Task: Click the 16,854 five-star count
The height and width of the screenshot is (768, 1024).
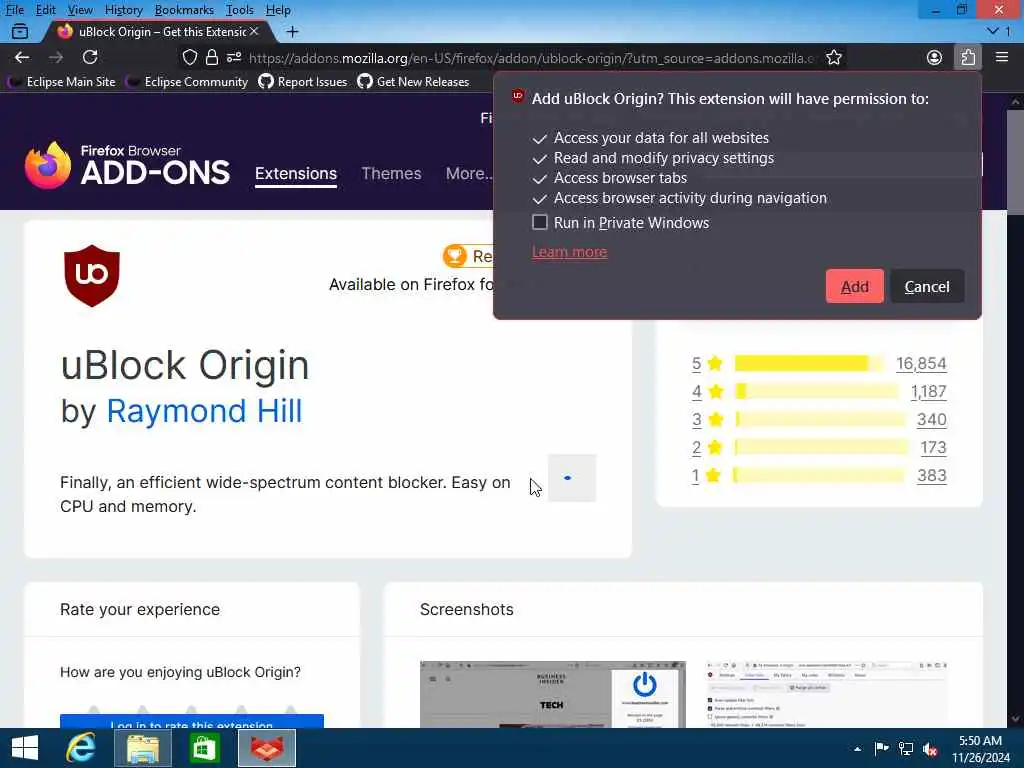Action: [x=921, y=363]
